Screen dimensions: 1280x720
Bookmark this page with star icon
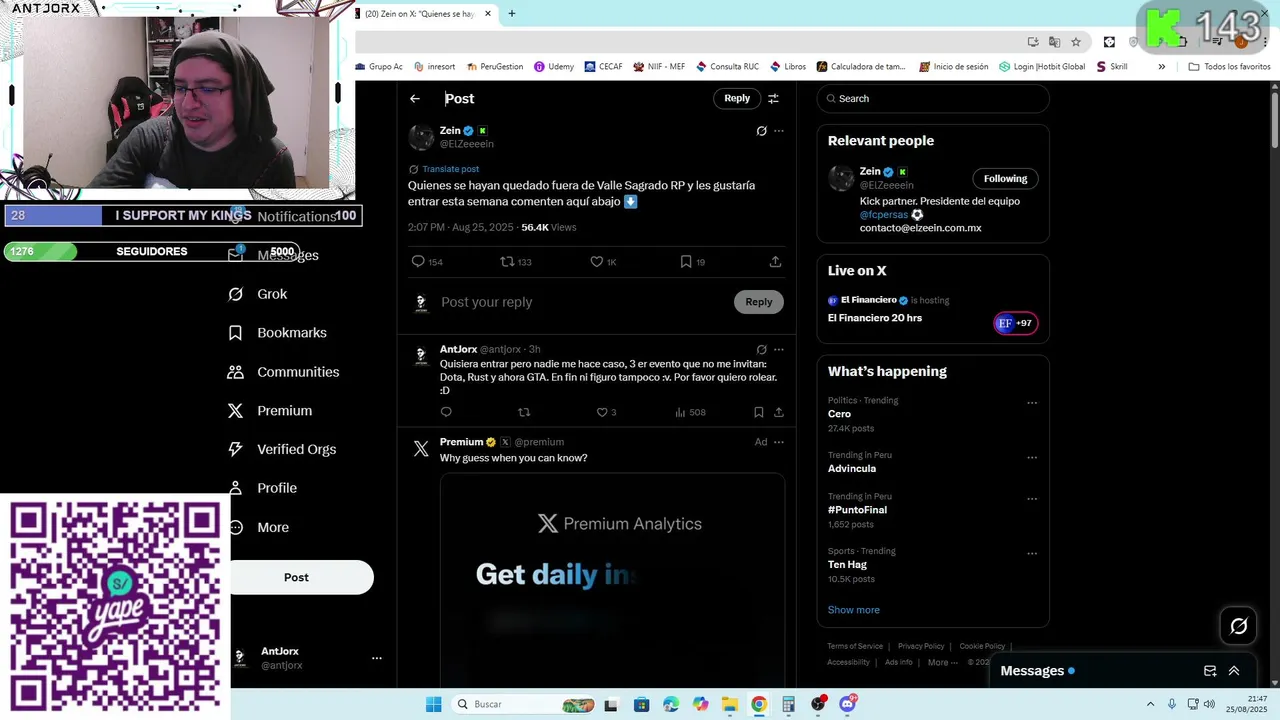[1076, 42]
